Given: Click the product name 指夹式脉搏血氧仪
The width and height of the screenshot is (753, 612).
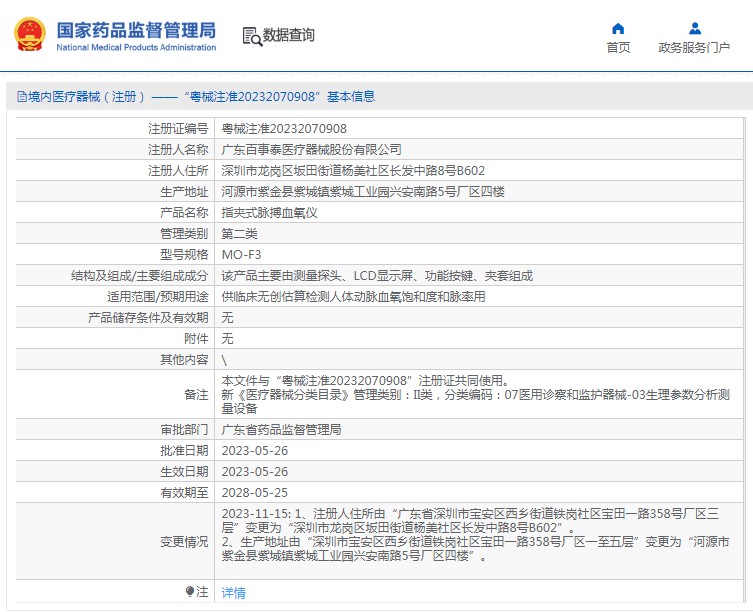Looking at the screenshot, I should tap(269, 213).
